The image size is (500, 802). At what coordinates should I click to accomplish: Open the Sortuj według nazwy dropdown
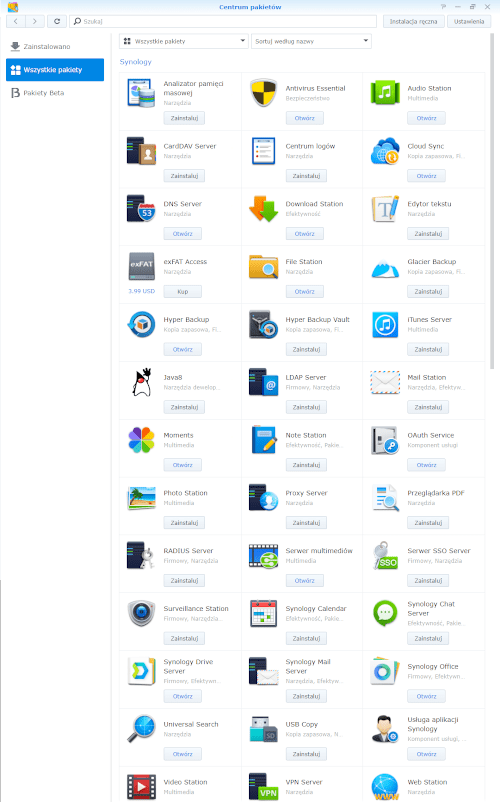(x=311, y=41)
